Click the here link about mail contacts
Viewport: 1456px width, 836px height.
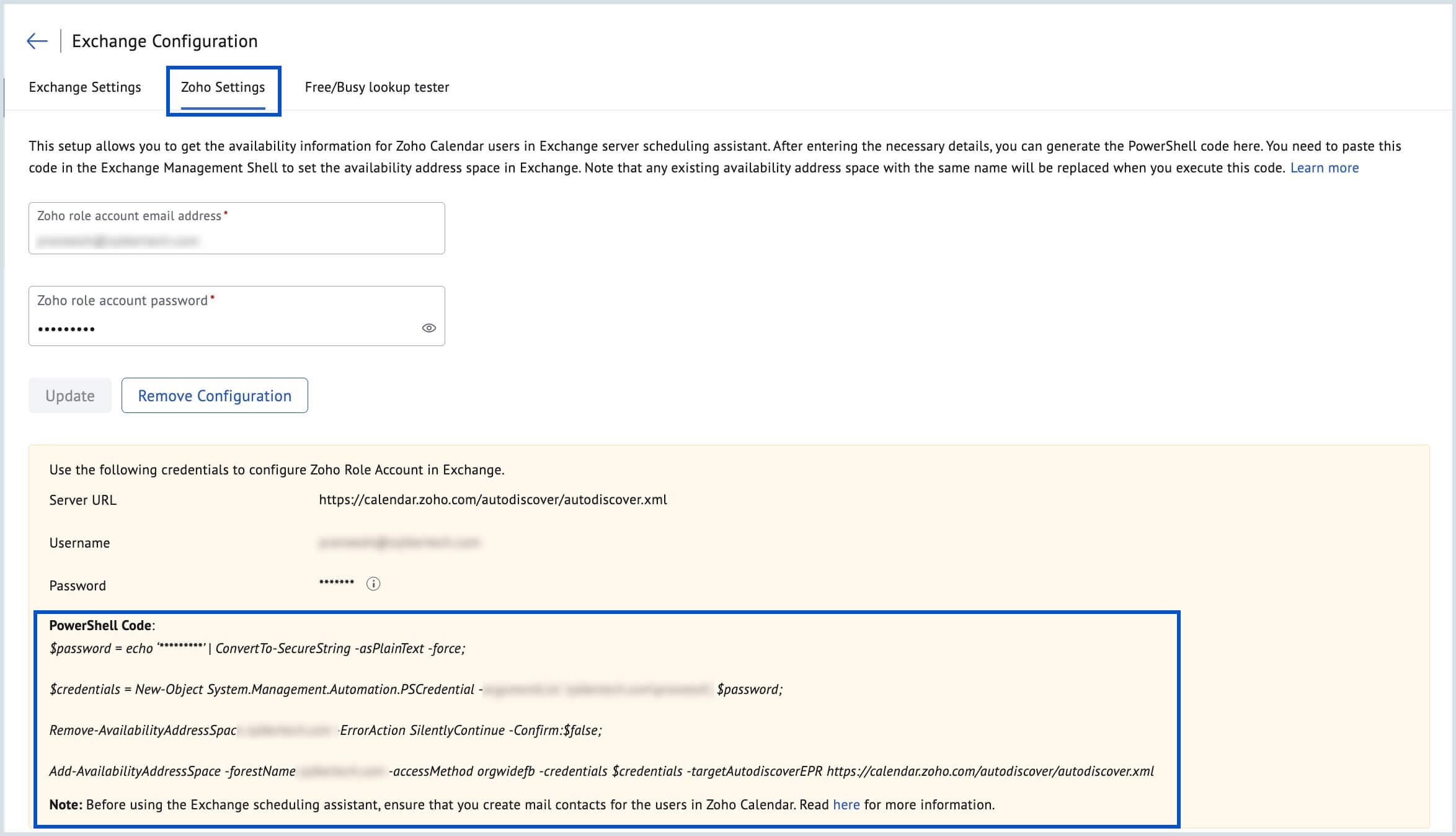pos(847,804)
